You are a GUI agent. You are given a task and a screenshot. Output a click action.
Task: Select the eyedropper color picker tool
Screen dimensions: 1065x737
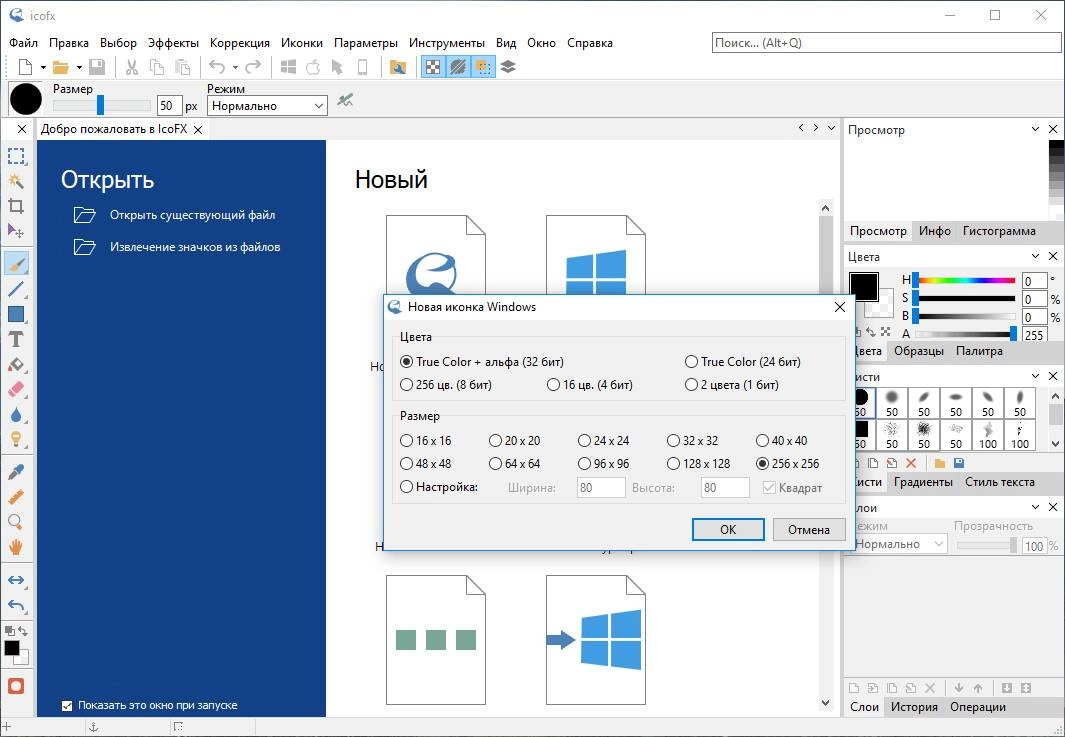pyautogui.click(x=16, y=471)
